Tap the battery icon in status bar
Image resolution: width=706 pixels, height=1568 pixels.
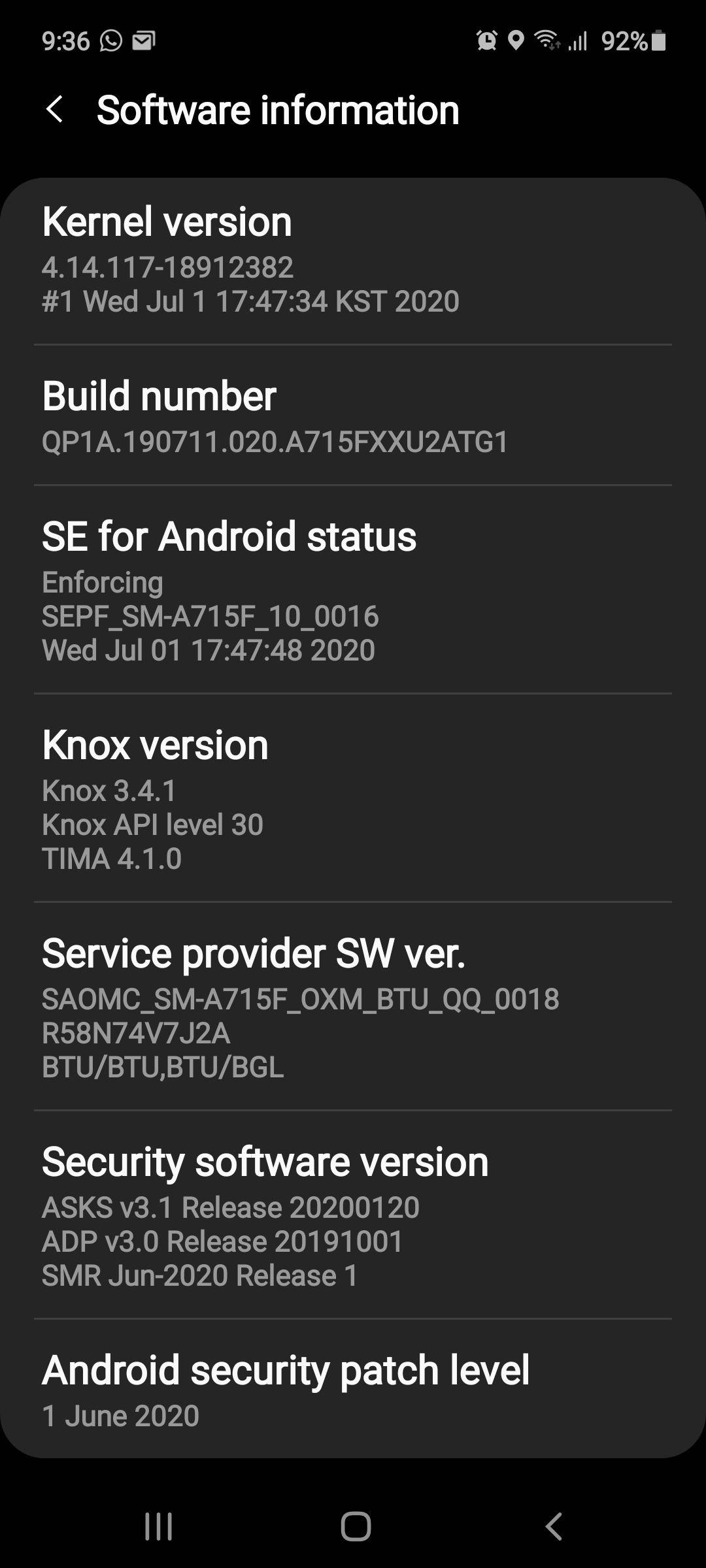pyautogui.click(x=659, y=41)
